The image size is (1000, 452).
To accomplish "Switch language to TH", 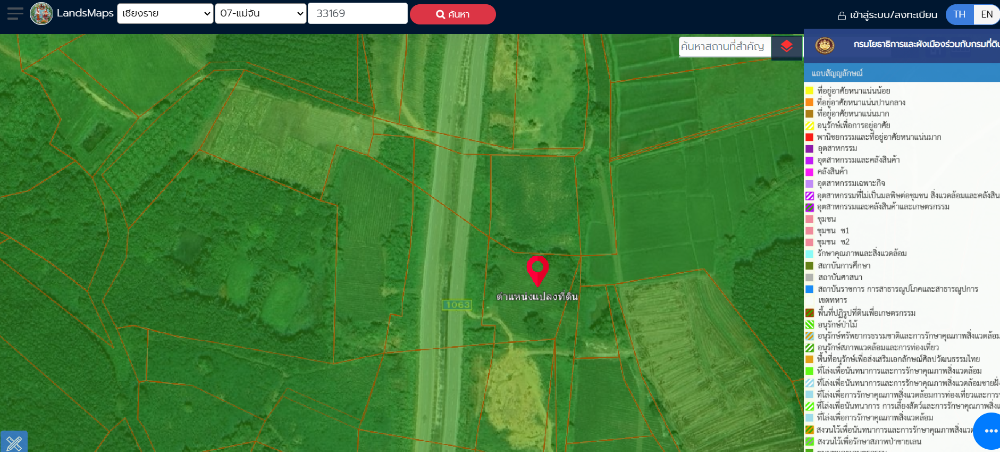I will click(959, 15).
